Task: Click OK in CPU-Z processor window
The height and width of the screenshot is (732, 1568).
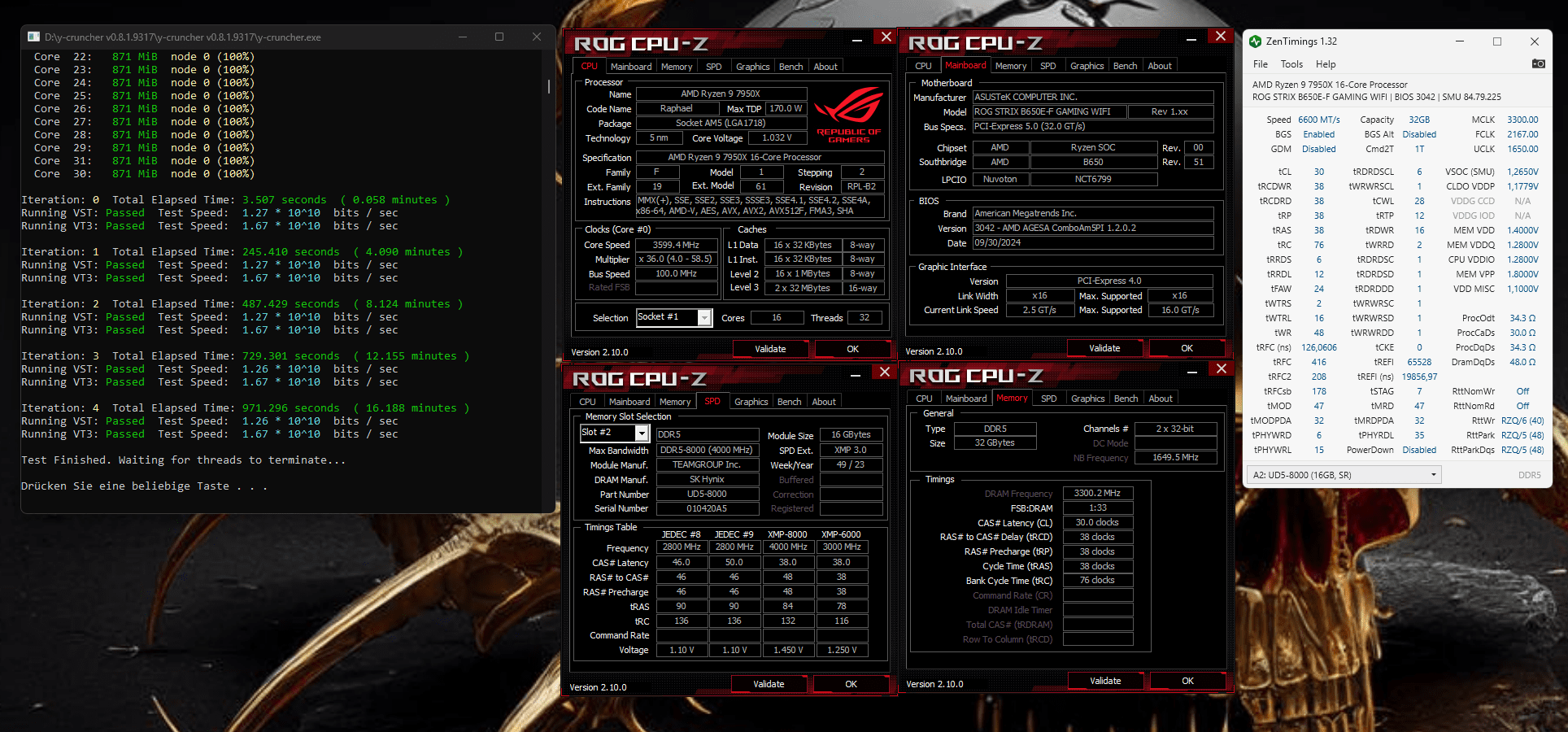Action: pyautogui.click(x=852, y=349)
